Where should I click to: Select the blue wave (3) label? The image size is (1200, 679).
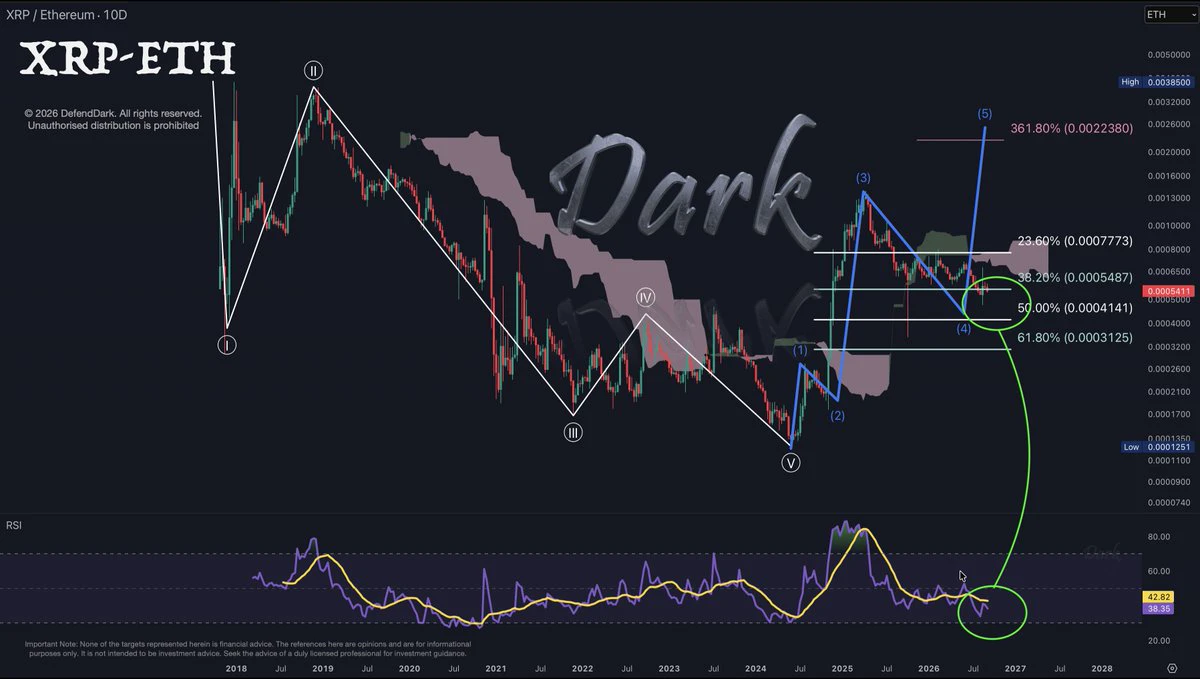click(x=865, y=178)
